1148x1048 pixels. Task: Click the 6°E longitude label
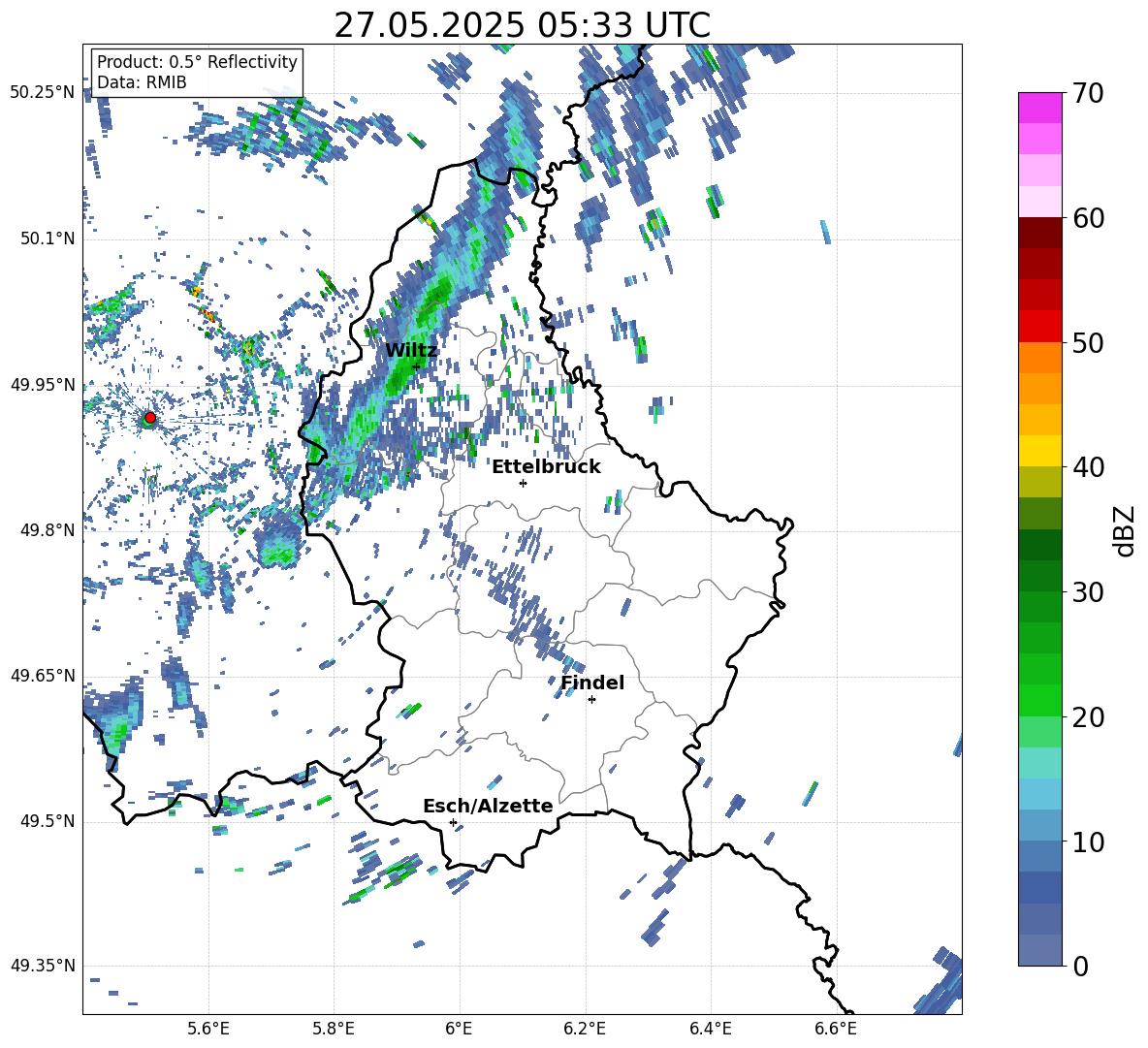pyautogui.click(x=459, y=1029)
